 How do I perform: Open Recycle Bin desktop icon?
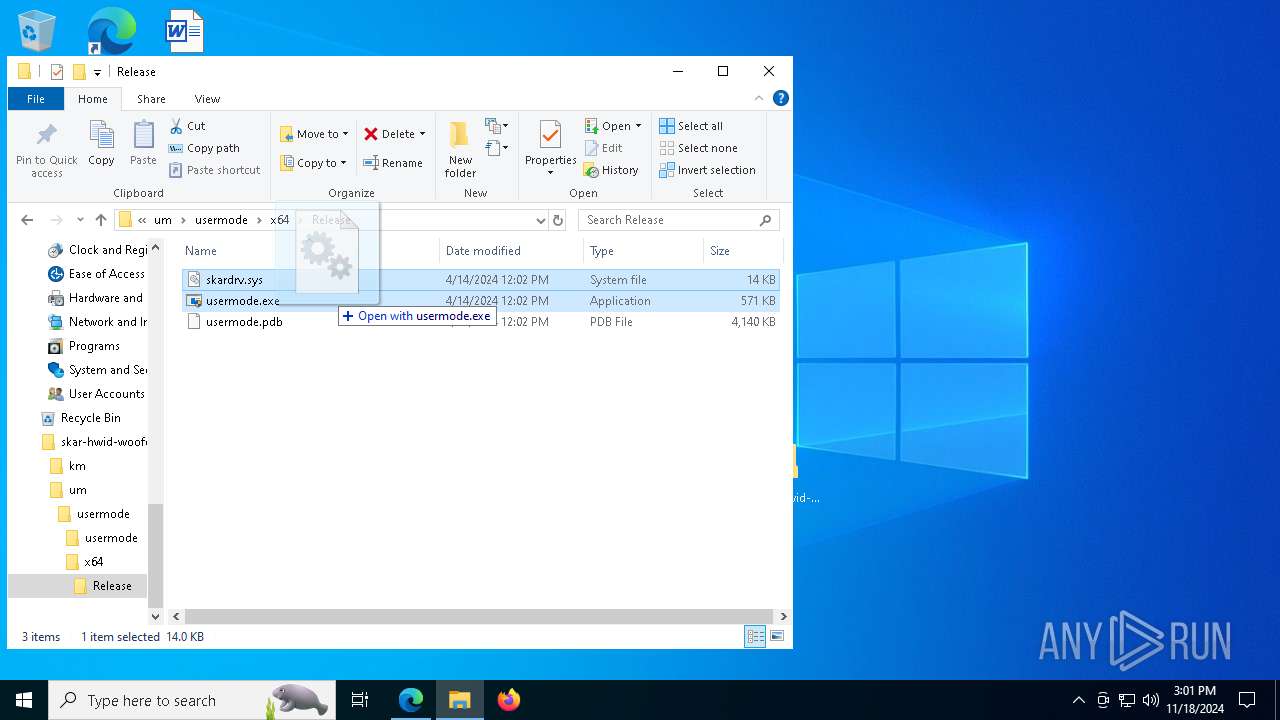[37, 31]
